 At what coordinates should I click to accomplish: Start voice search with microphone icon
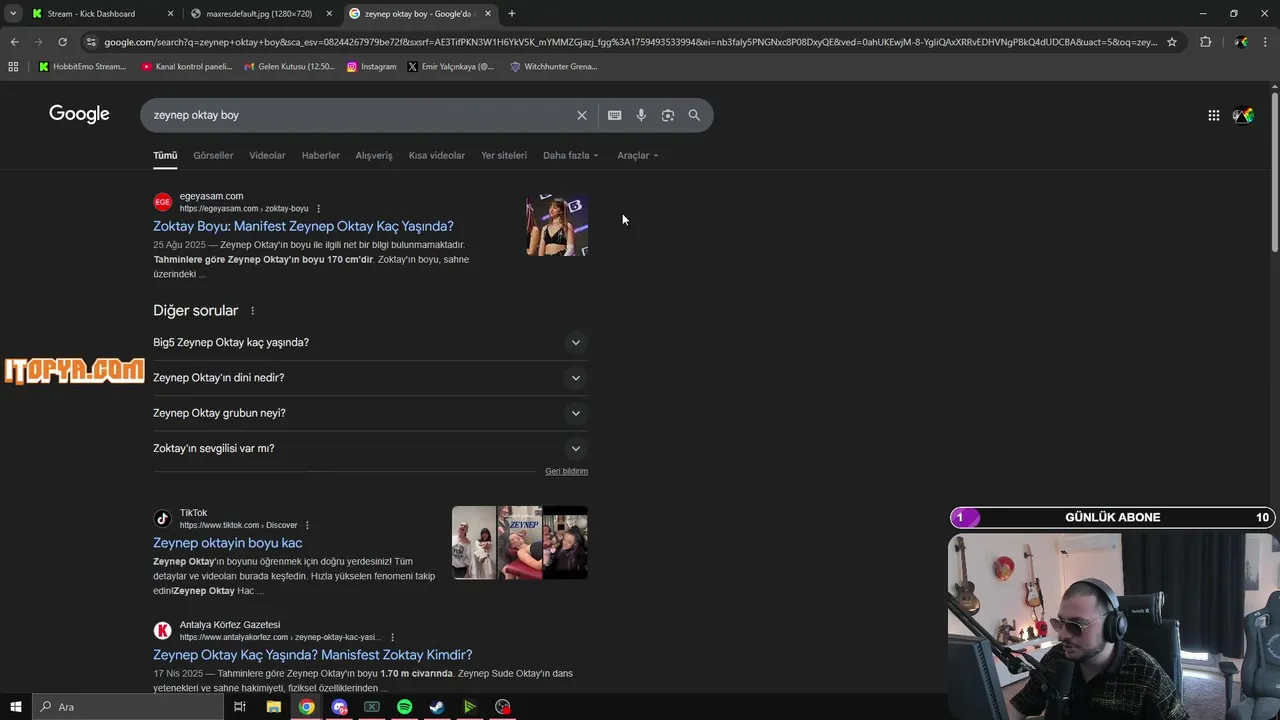click(x=641, y=115)
